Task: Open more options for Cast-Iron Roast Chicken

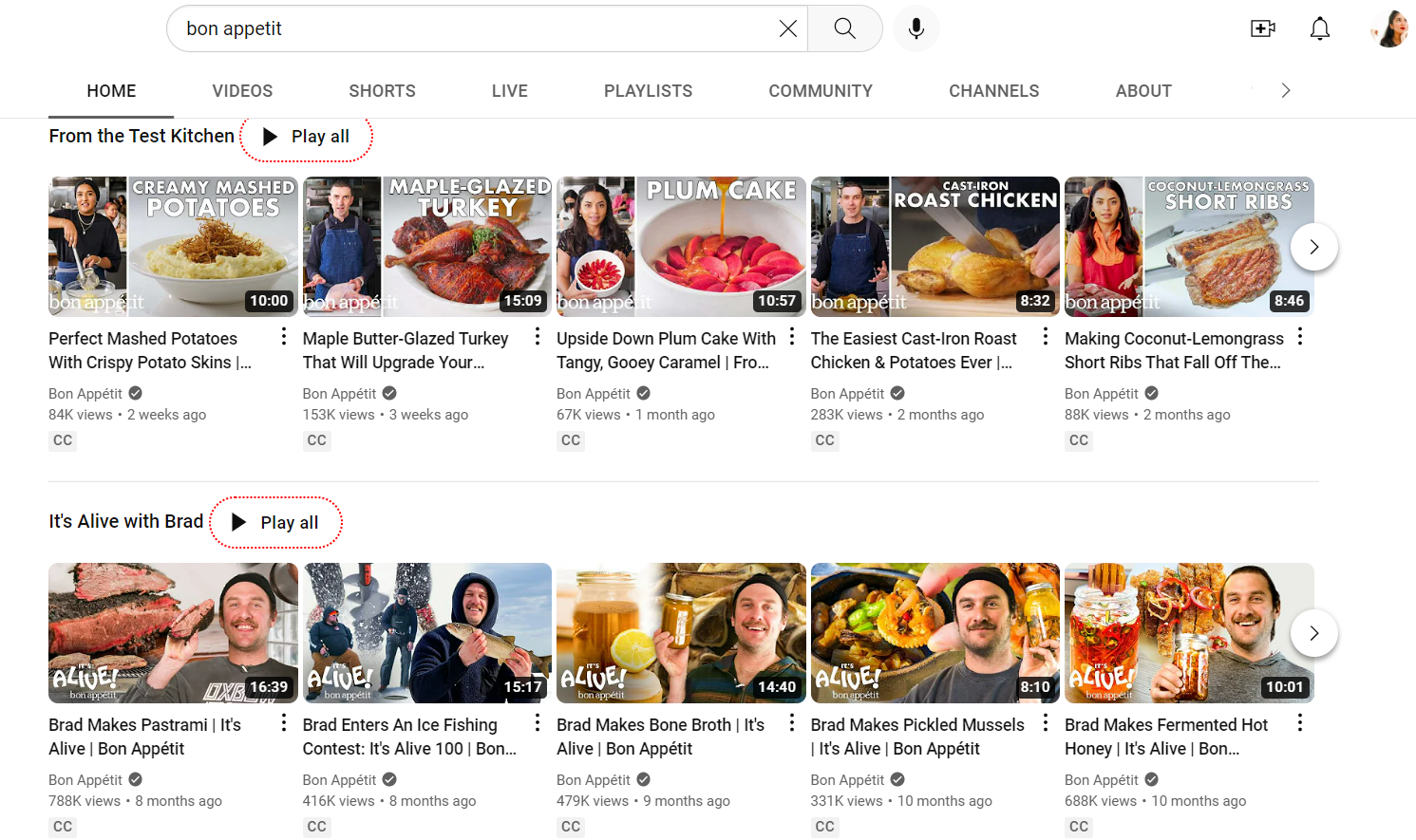Action: click(x=1046, y=337)
